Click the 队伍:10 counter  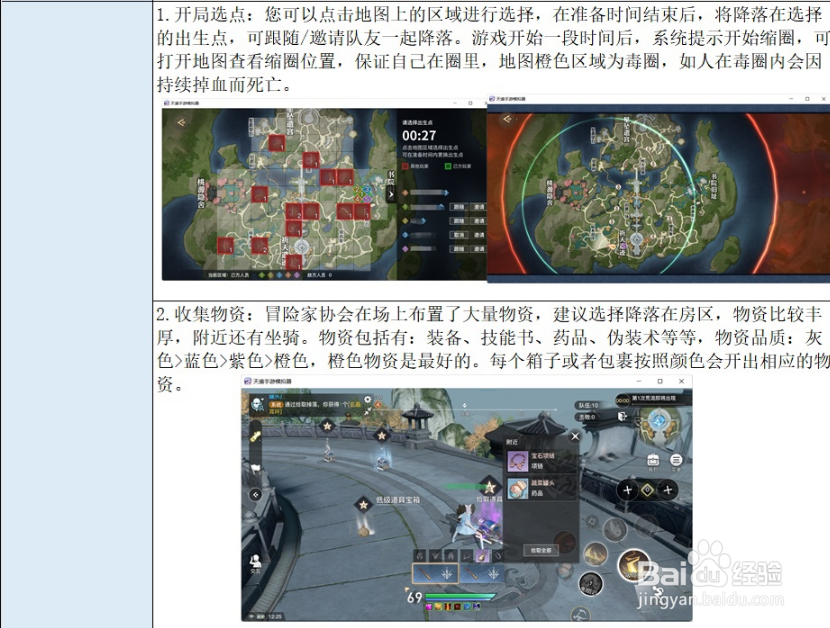coord(588,406)
